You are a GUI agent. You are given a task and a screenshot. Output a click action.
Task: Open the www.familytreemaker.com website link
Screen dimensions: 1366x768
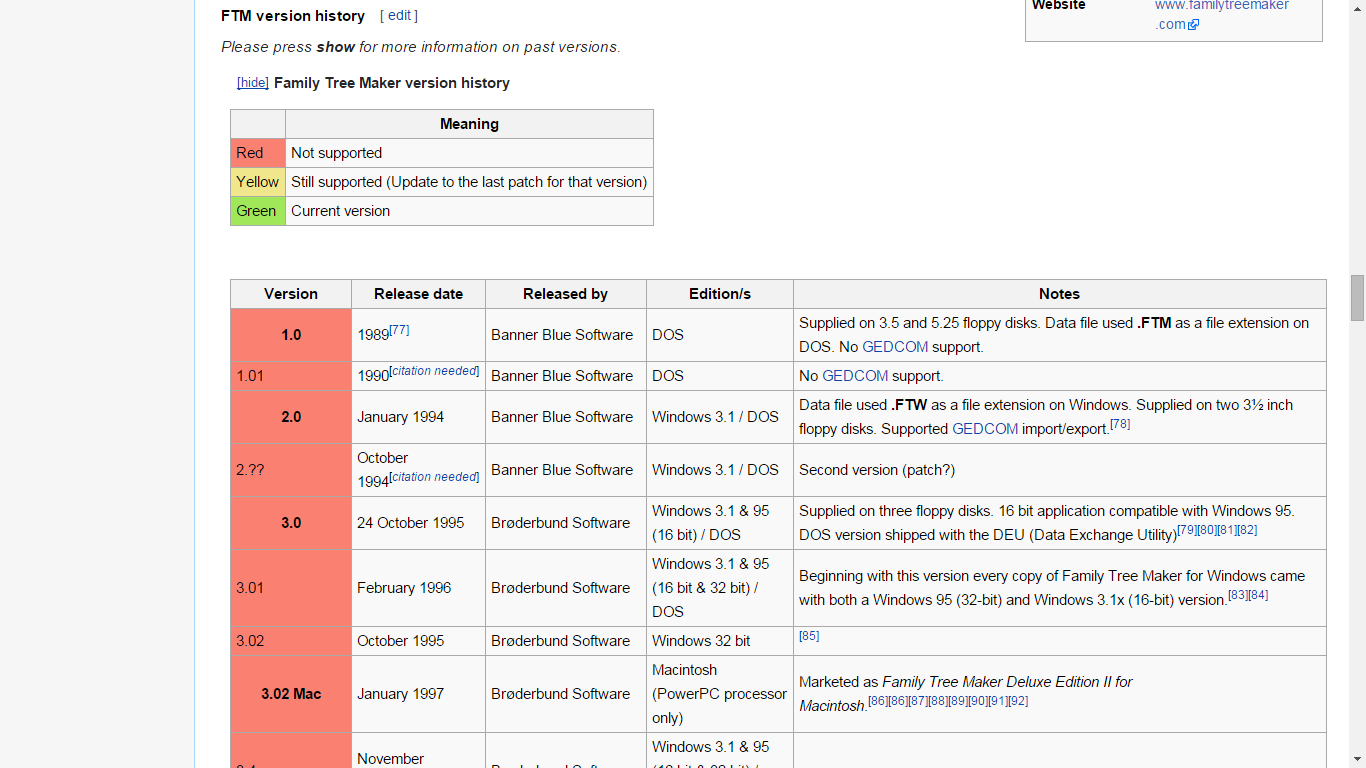[1221, 14]
